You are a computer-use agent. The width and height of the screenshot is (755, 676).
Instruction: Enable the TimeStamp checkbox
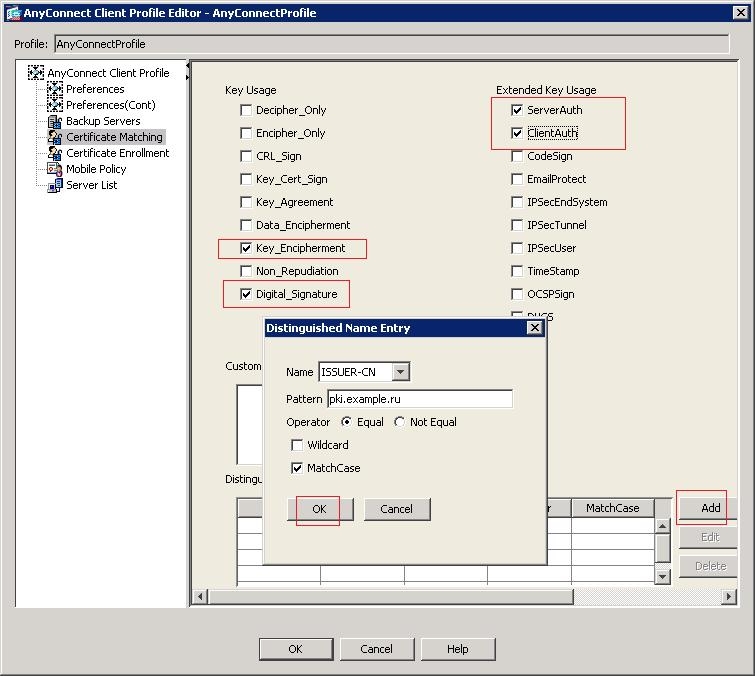pyautogui.click(x=517, y=271)
